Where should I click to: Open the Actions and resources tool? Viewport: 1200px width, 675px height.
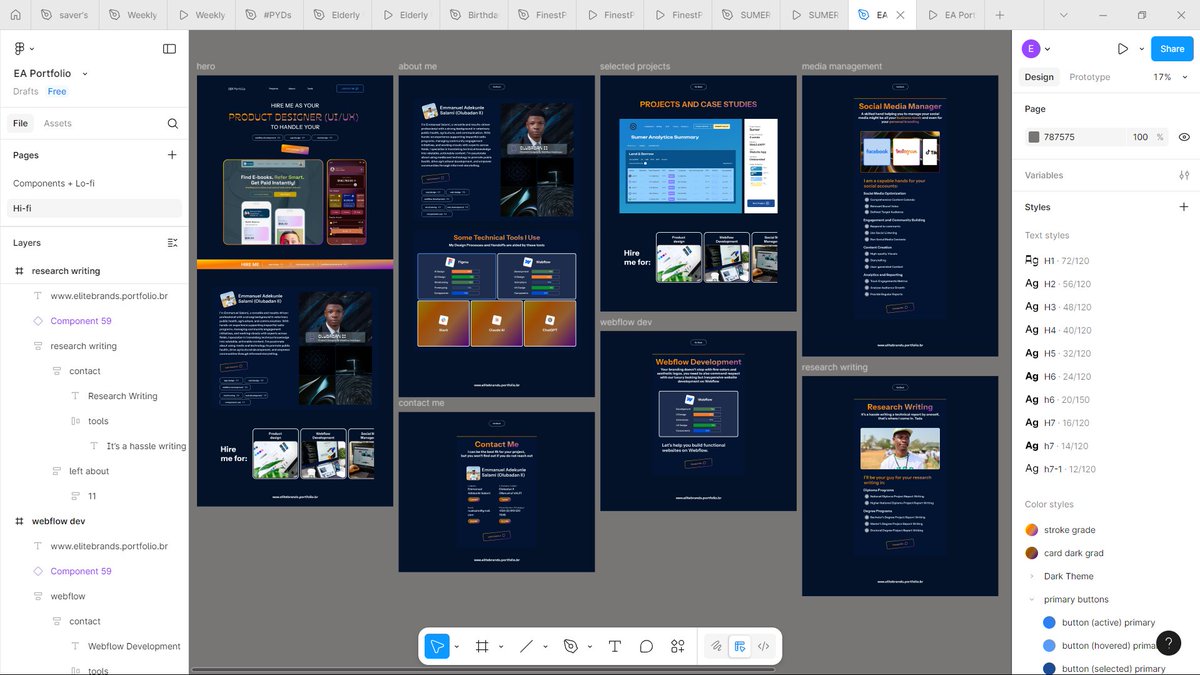[x=678, y=646]
